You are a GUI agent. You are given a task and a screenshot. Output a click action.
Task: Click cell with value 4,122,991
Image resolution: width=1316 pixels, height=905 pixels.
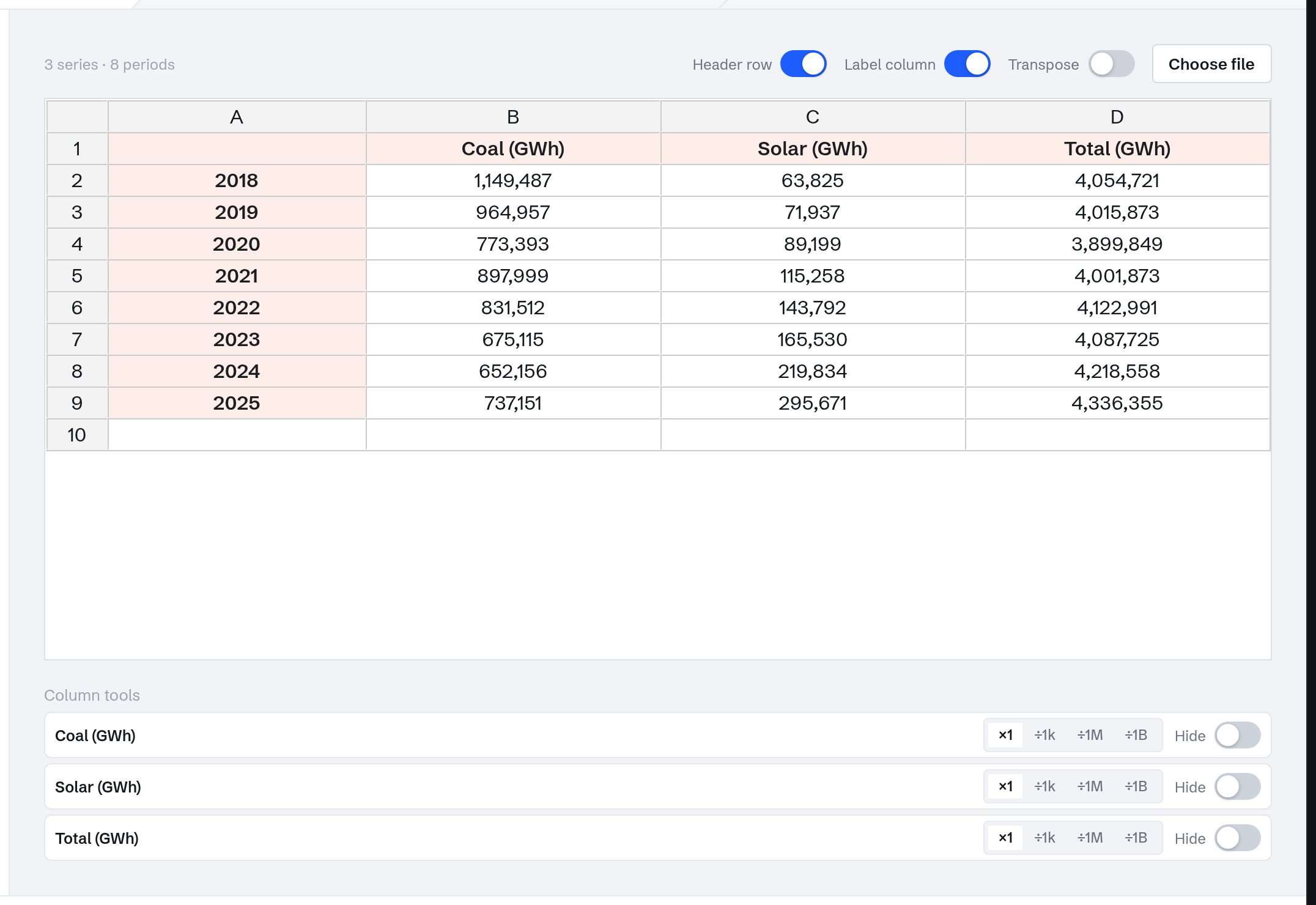point(1117,308)
